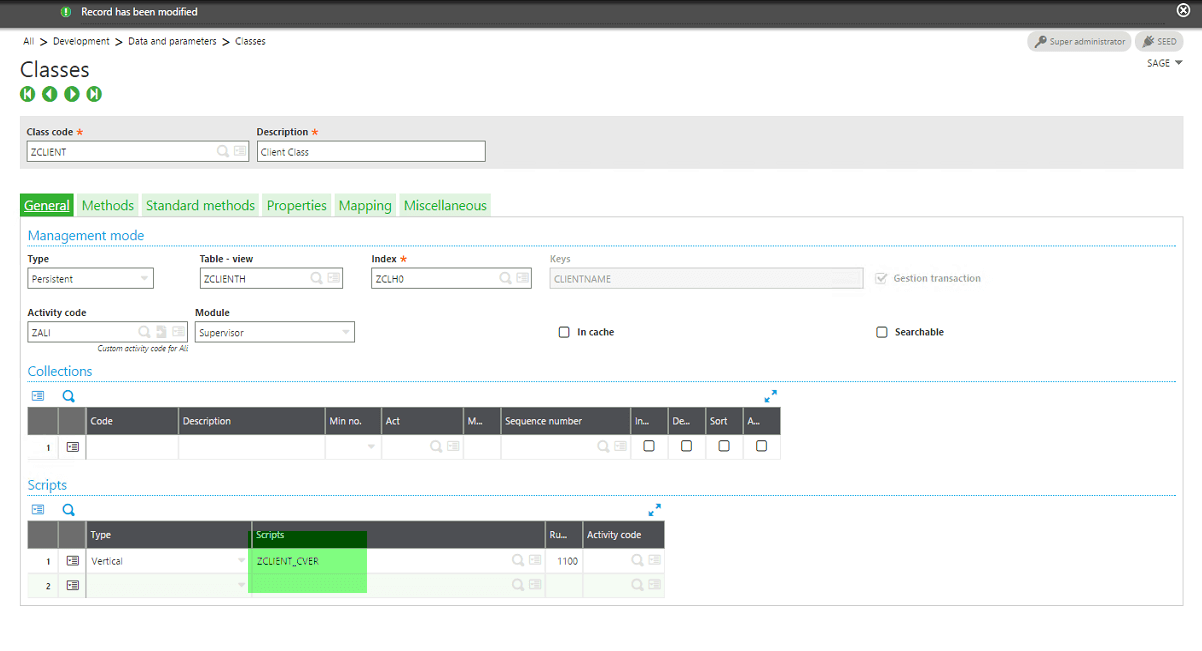This screenshot has width=1202, height=651.
Task: Switch to the Mapping tab
Action: coord(365,205)
